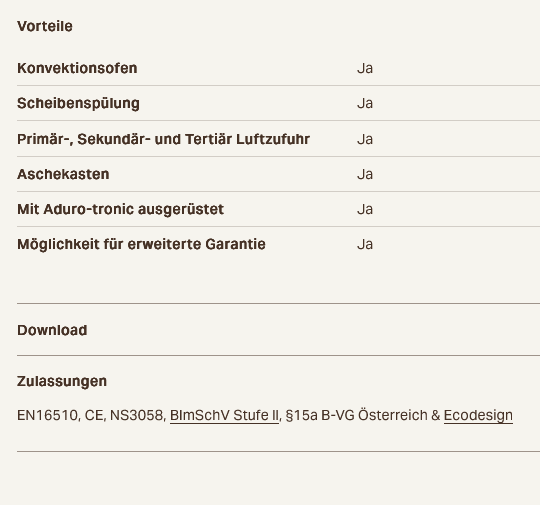The width and height of the screenshot is (540, 505).
Task: Click the Konvektionsofen row label
Action: pyautogui.click(x=77, y=68)
